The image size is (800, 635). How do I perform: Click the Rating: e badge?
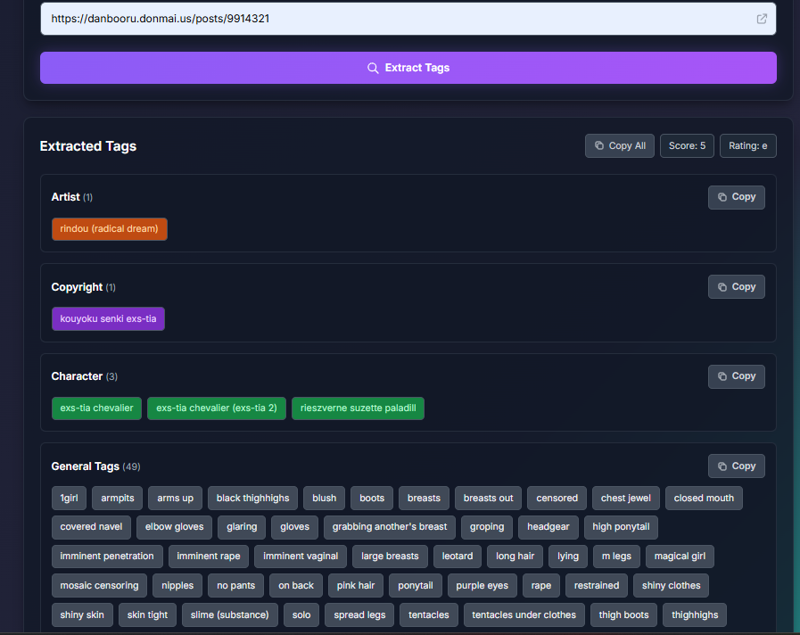point(748,146)
